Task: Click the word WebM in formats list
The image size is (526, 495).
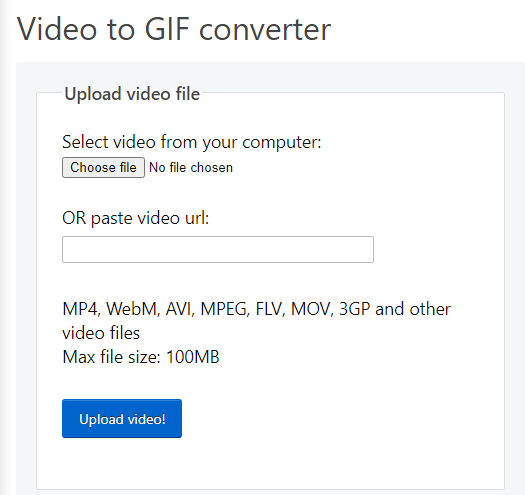Action: [x=133, y=309]
